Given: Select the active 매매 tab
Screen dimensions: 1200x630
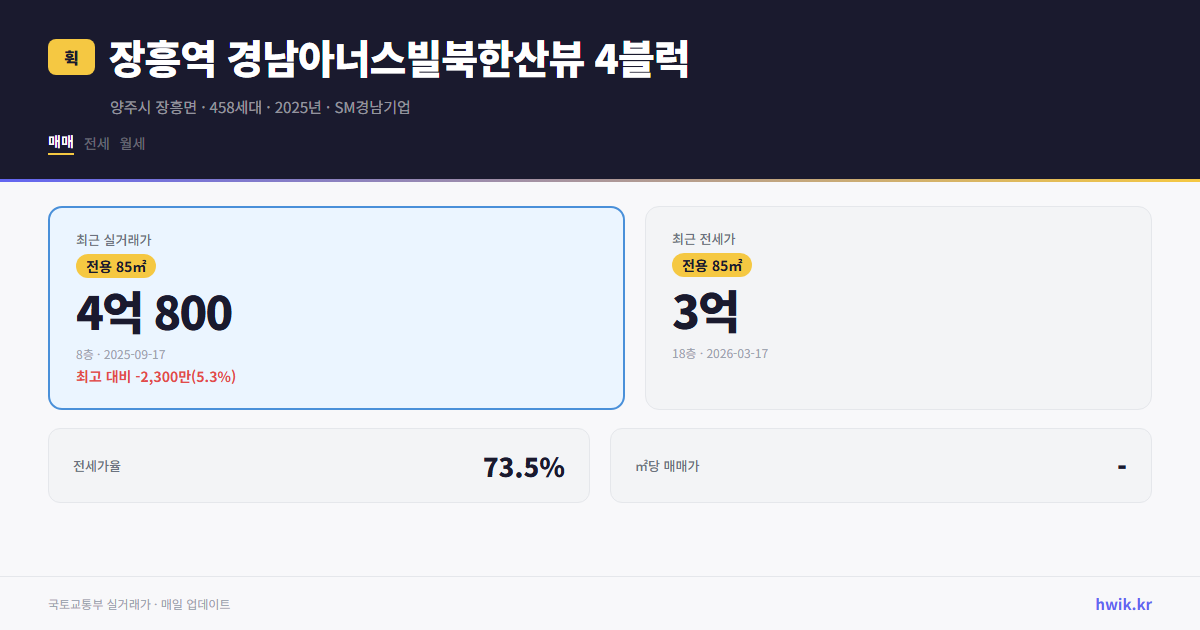Looking at the screenshot, I should 59,143.
